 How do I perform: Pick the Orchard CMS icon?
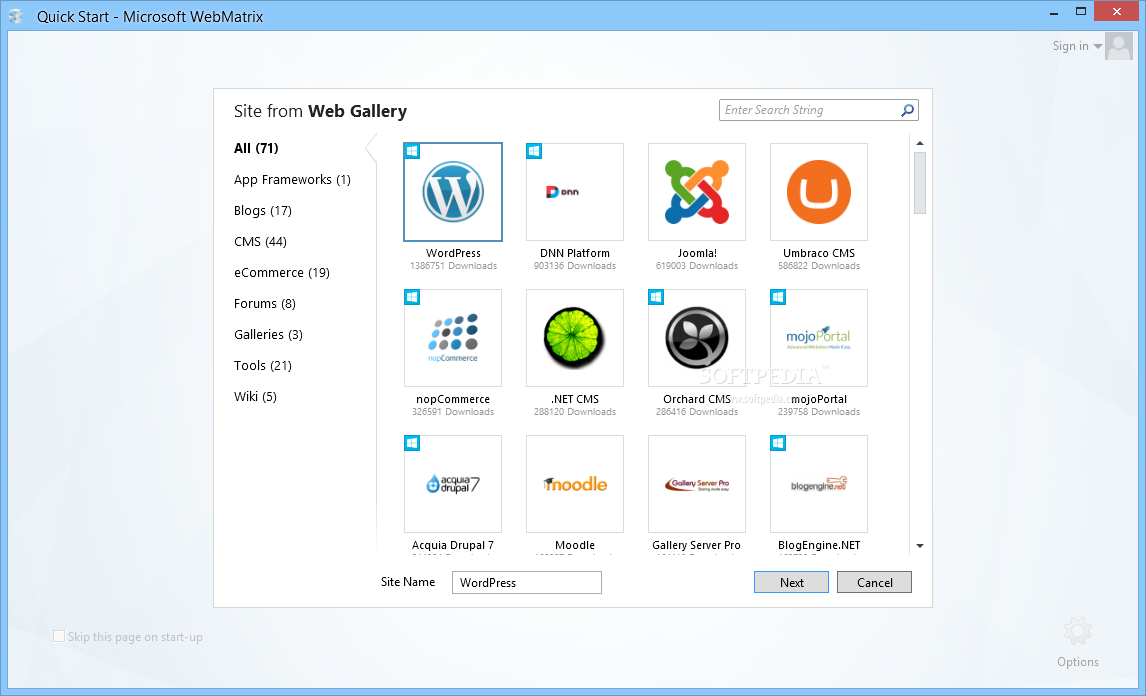(697, 338)
